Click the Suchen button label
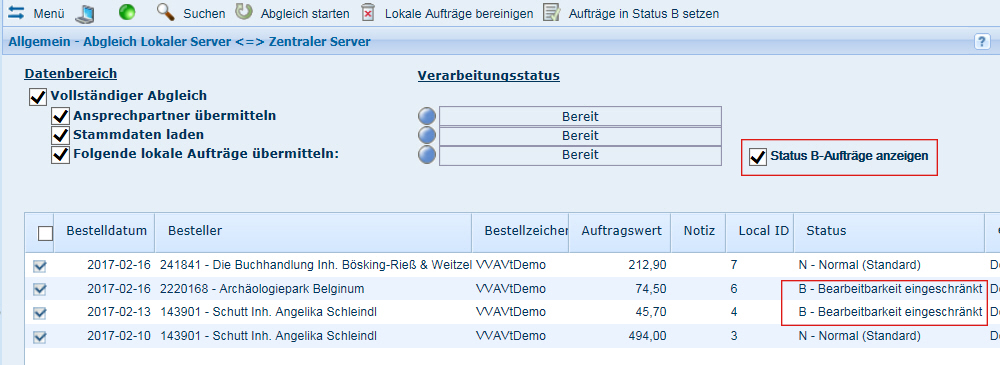The image size is (1000, 365). 204,13
